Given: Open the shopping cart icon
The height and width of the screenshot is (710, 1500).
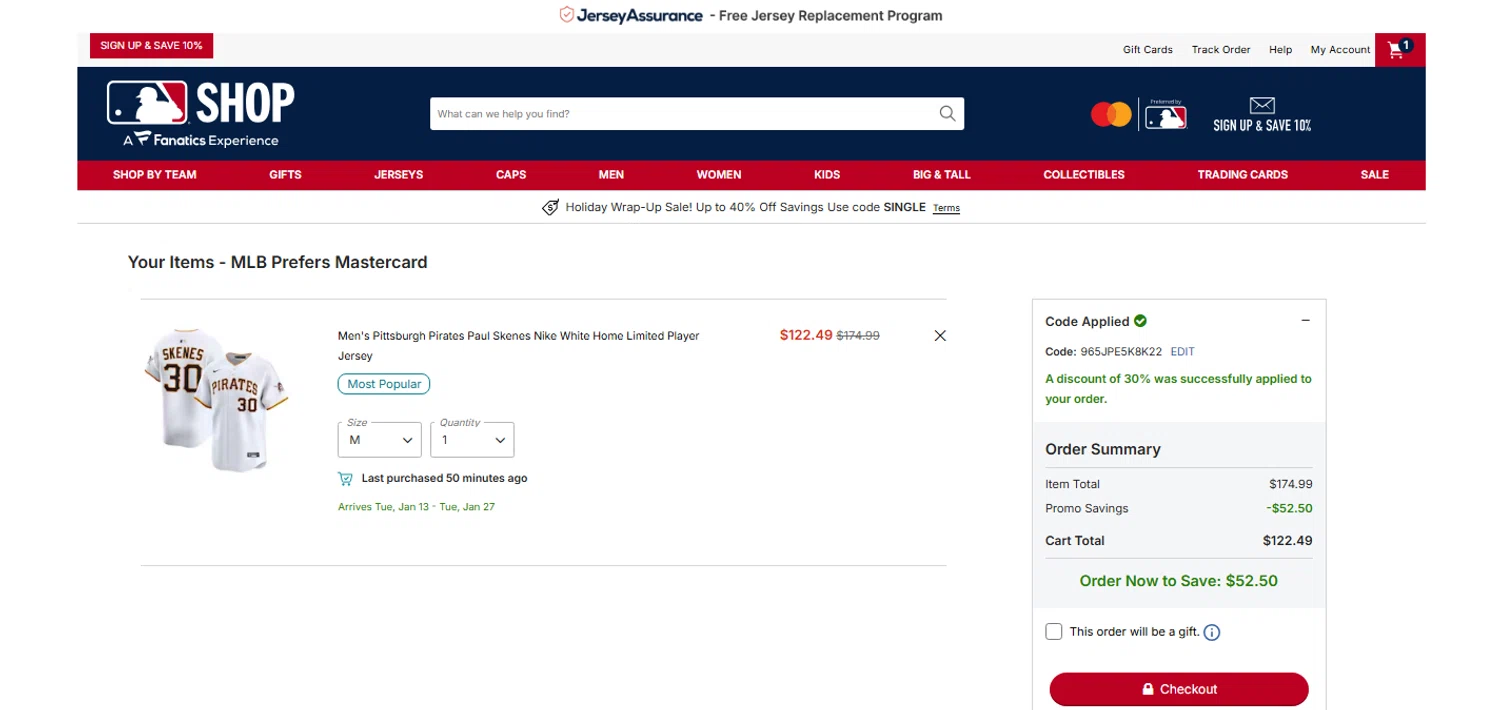Looking at the screenshot, I should click(x=1399, y=50).
